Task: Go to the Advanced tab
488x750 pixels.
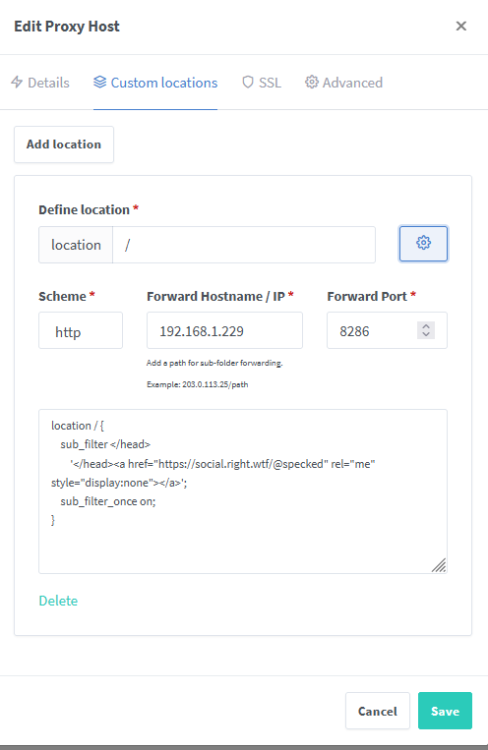Action: 344,83
